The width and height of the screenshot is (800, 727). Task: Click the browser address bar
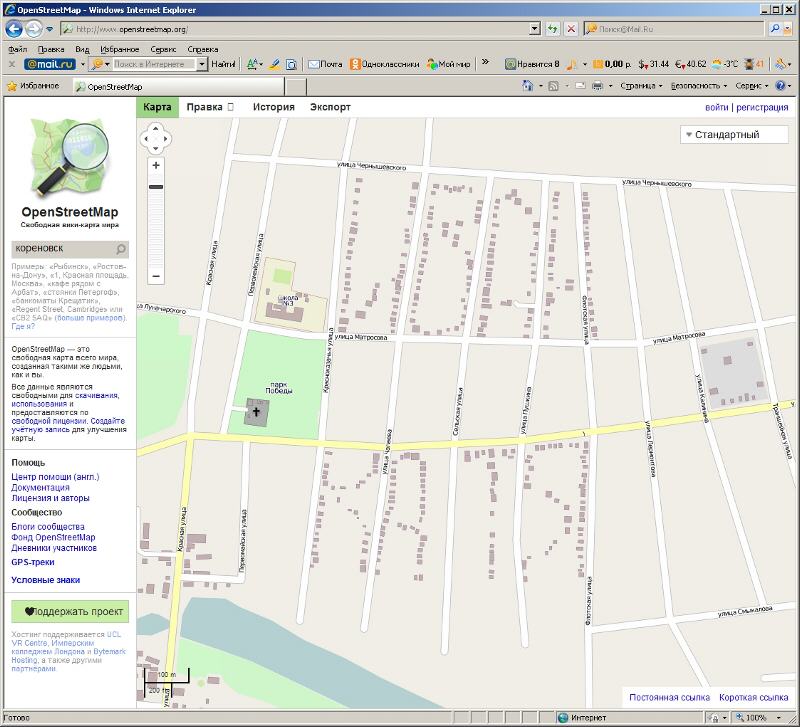(x=300, y=29)
